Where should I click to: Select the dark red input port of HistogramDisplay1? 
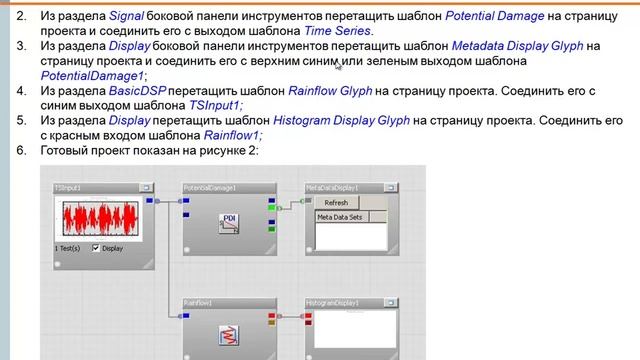pyautogui.click(x=309, y=323)
